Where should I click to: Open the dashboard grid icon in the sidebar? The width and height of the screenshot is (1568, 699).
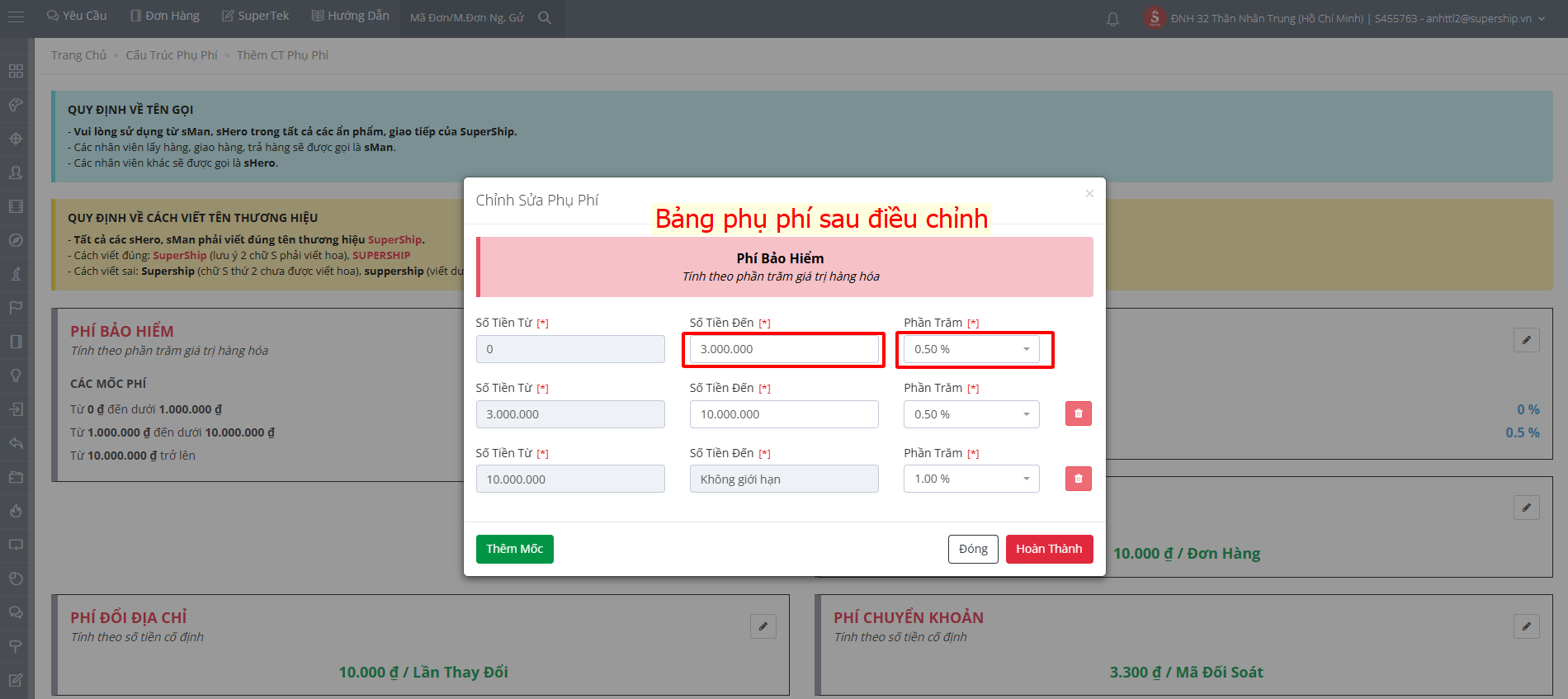[x=16, y=71]
